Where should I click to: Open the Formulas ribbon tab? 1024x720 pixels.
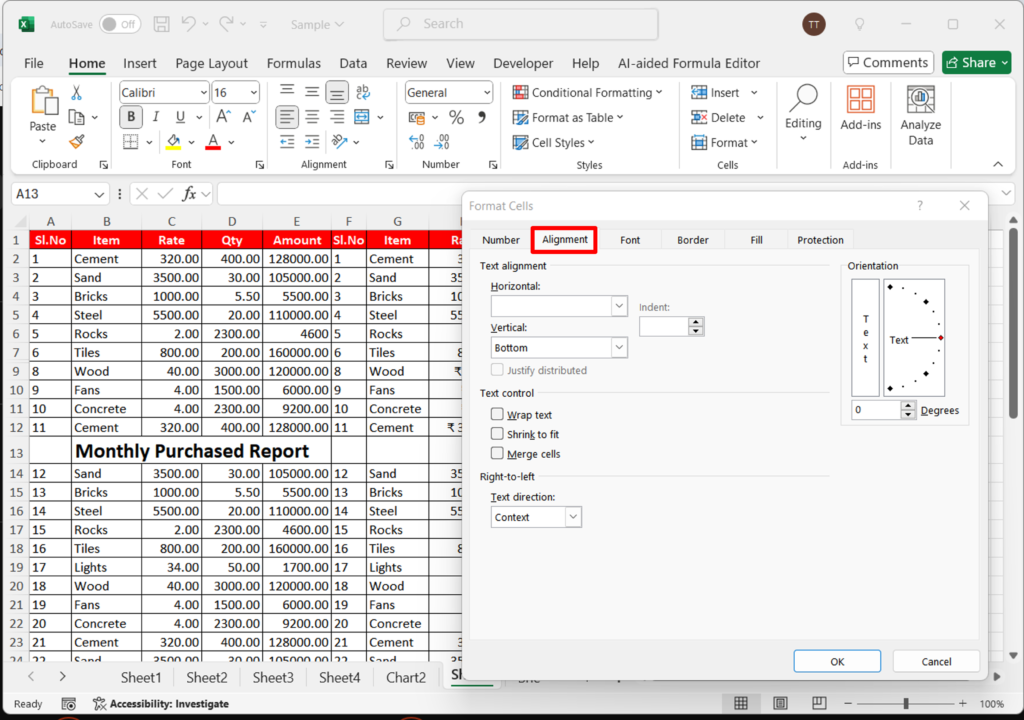pos(294,63)
